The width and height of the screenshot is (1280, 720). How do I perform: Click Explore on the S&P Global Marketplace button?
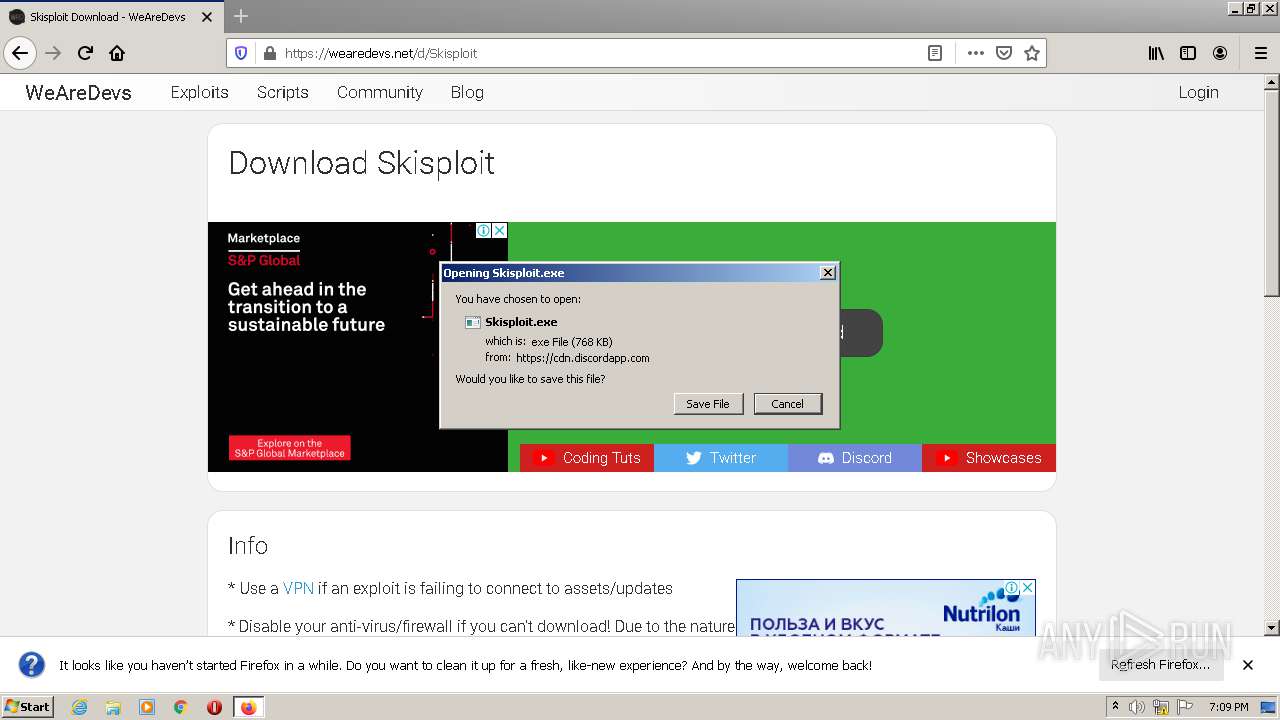289,448
